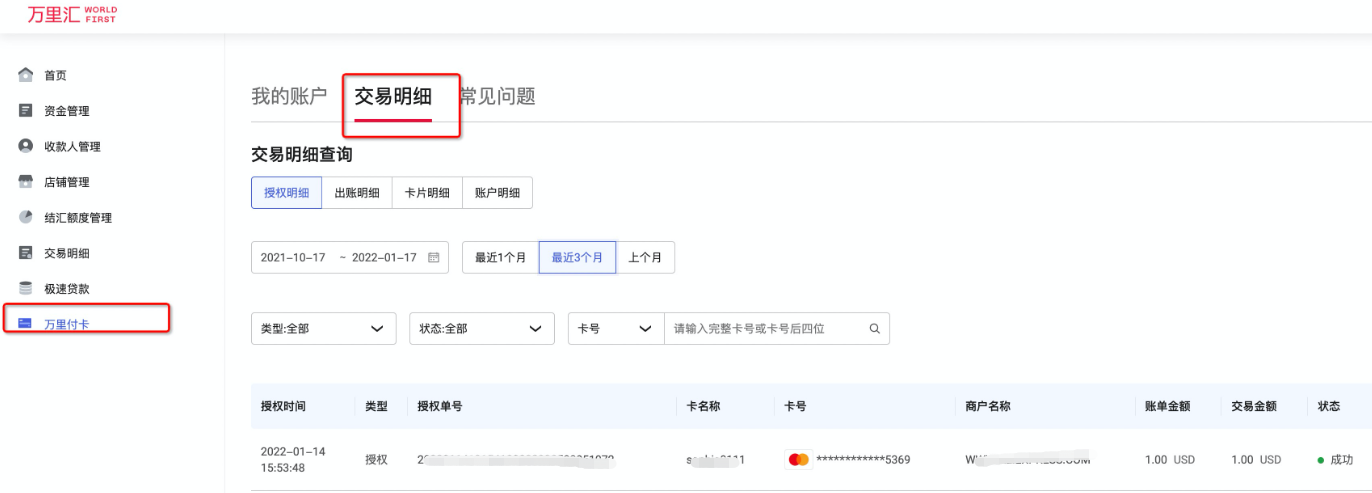Click the 上个月 button
This screenshot has width=1372, height=493.
pos(645,257)
